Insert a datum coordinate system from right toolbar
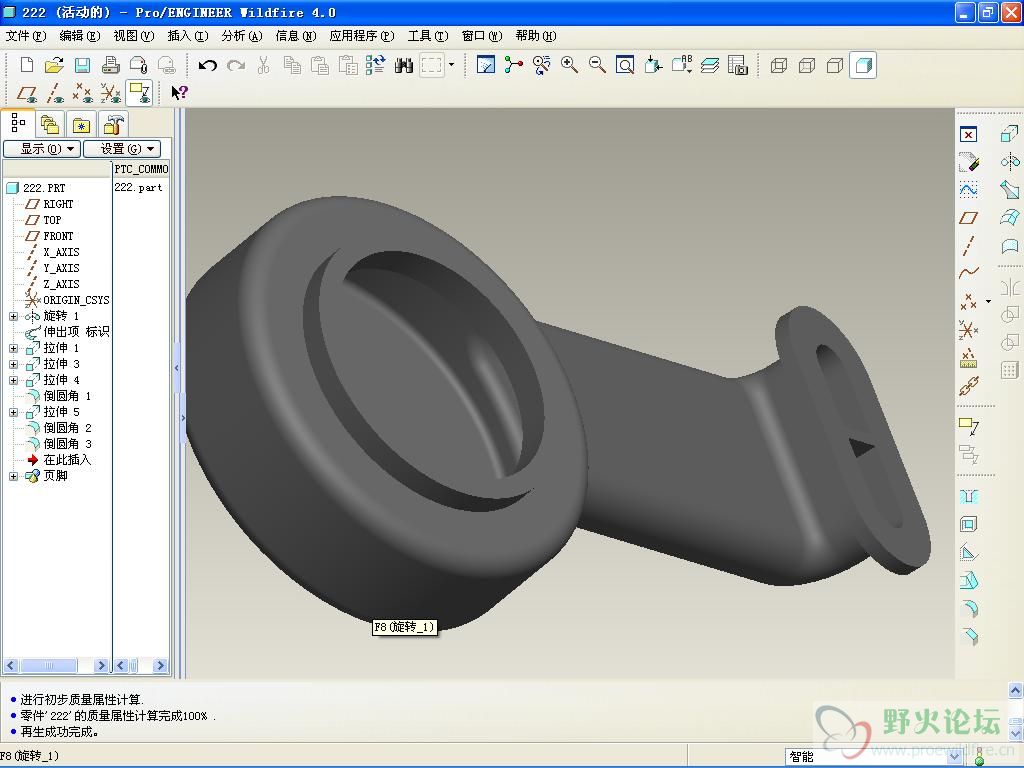 click(x=968, y=330)
